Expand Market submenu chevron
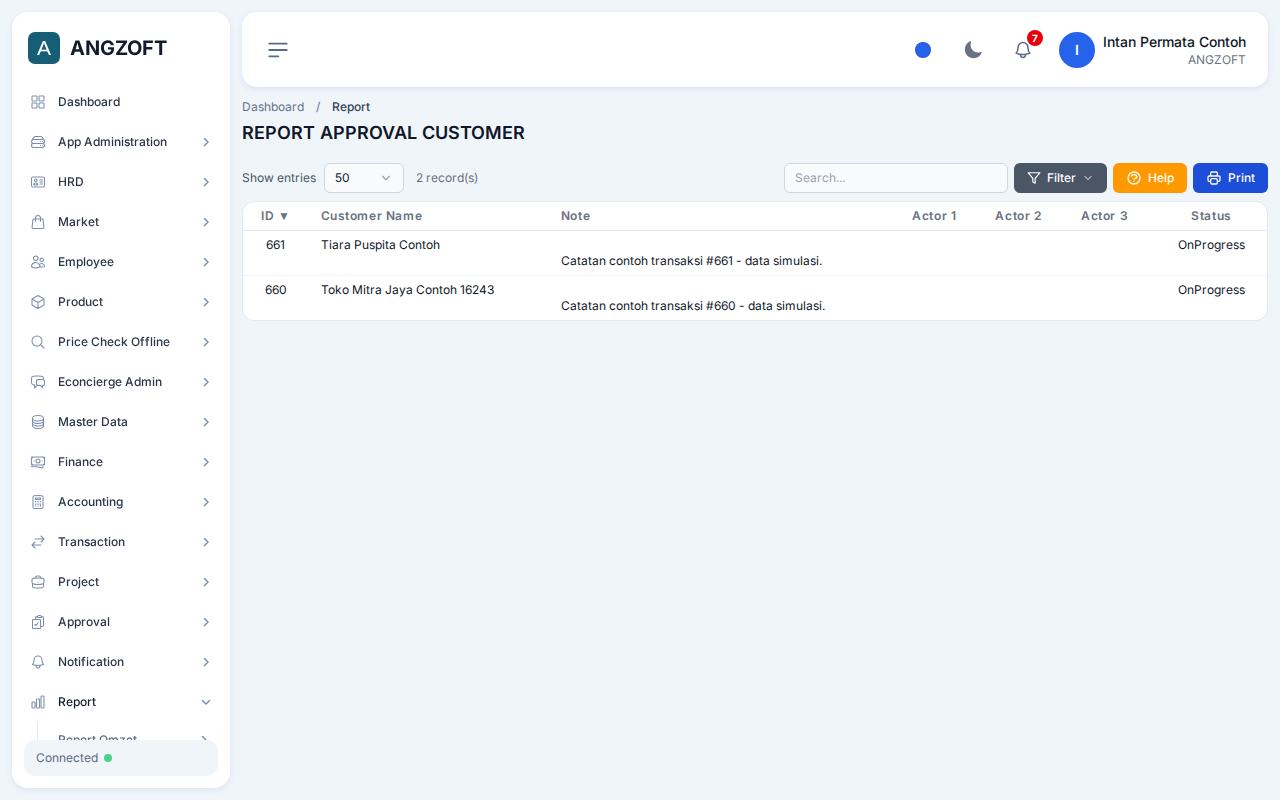Viewport: 1280px width, 800px height. [206, 222]
